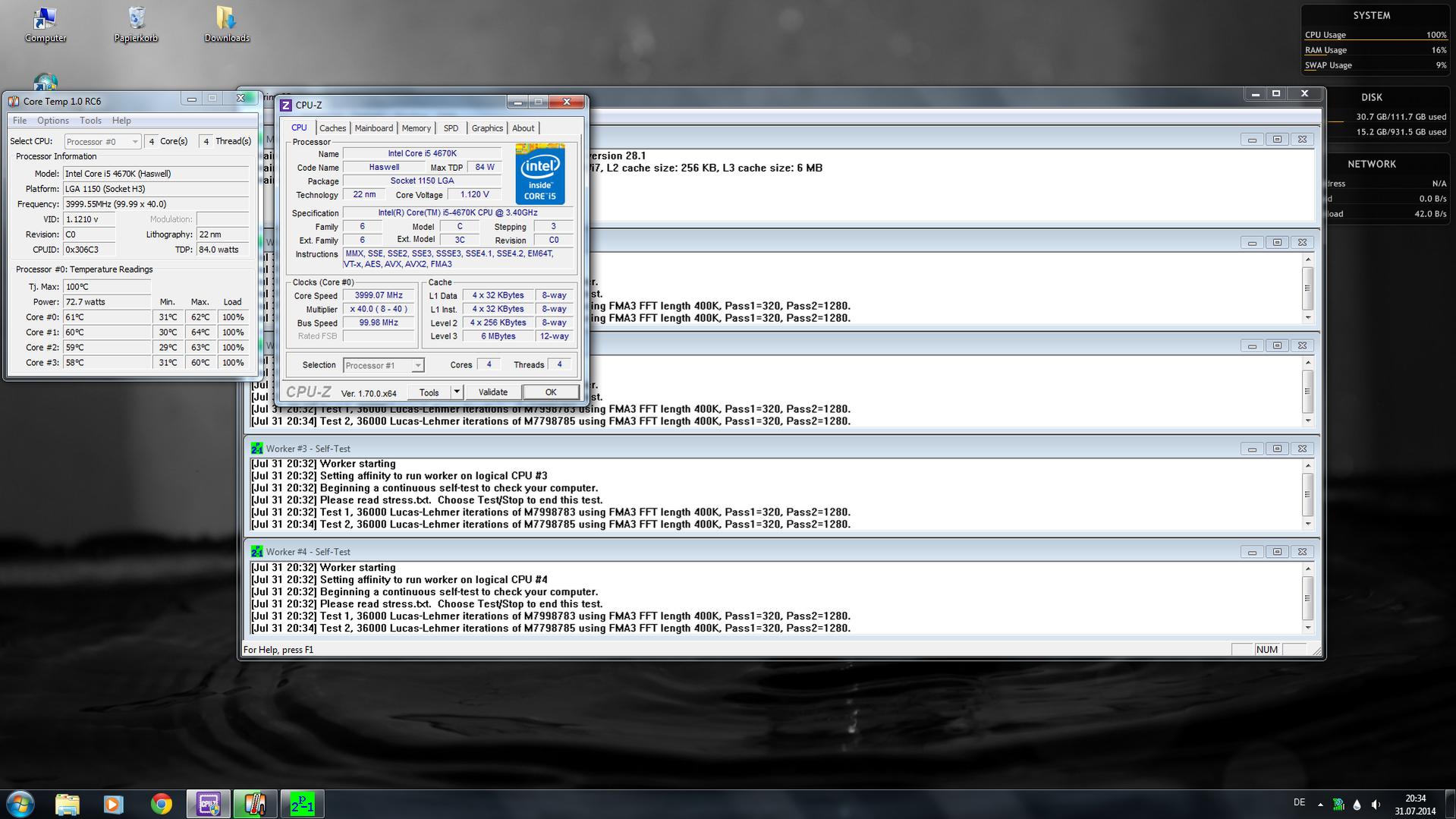Click the Core #0 temperature 61°C
The image size is (1456, 819).
[x=107, y=317]
